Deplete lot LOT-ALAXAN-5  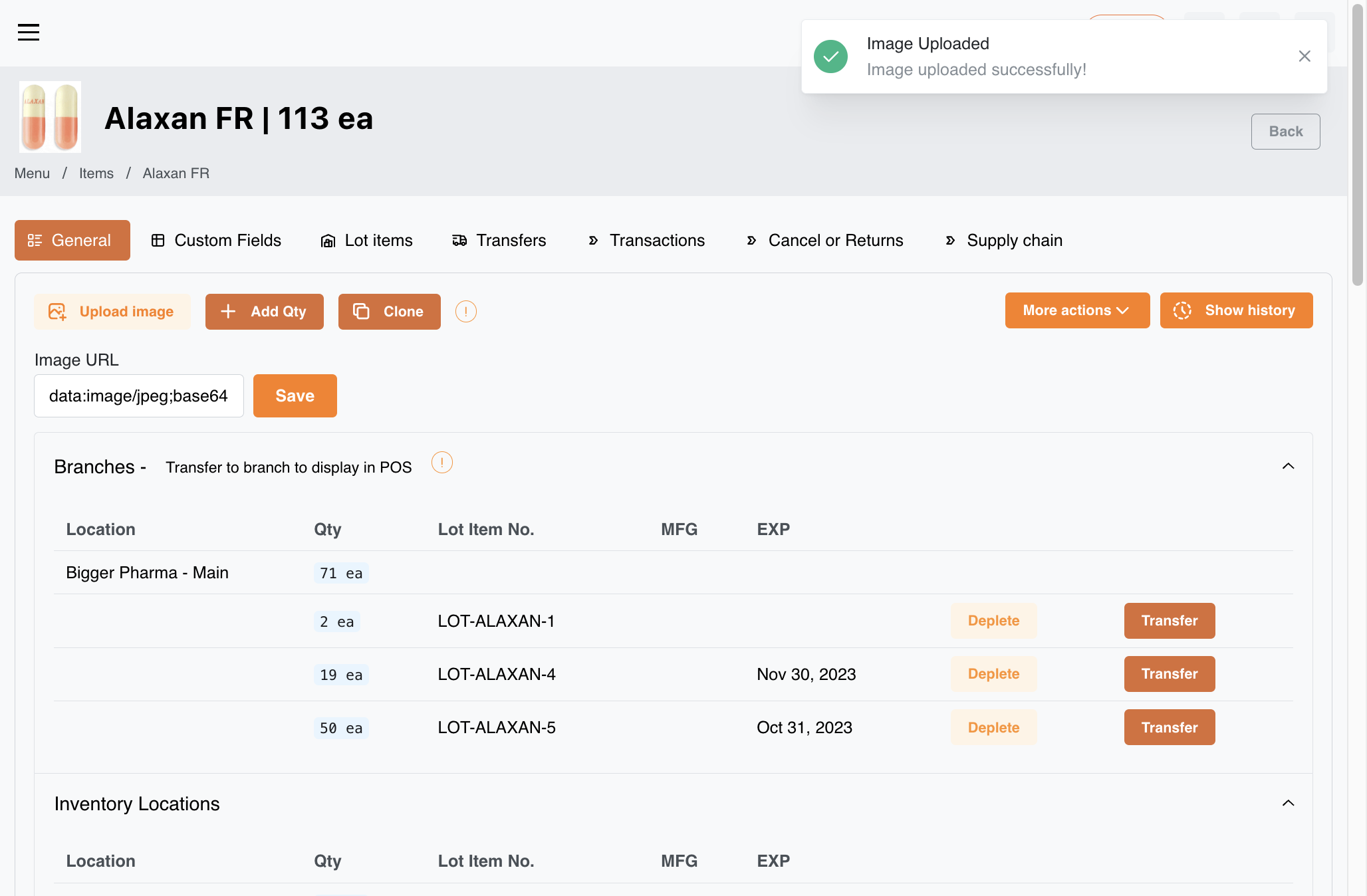pos(993,728)
